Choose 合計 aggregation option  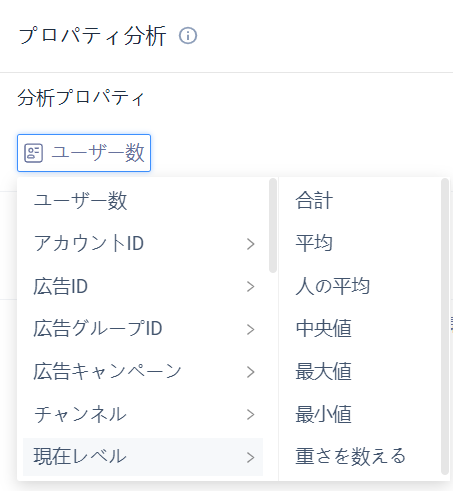pyautogui.click(x=314, y=201)
